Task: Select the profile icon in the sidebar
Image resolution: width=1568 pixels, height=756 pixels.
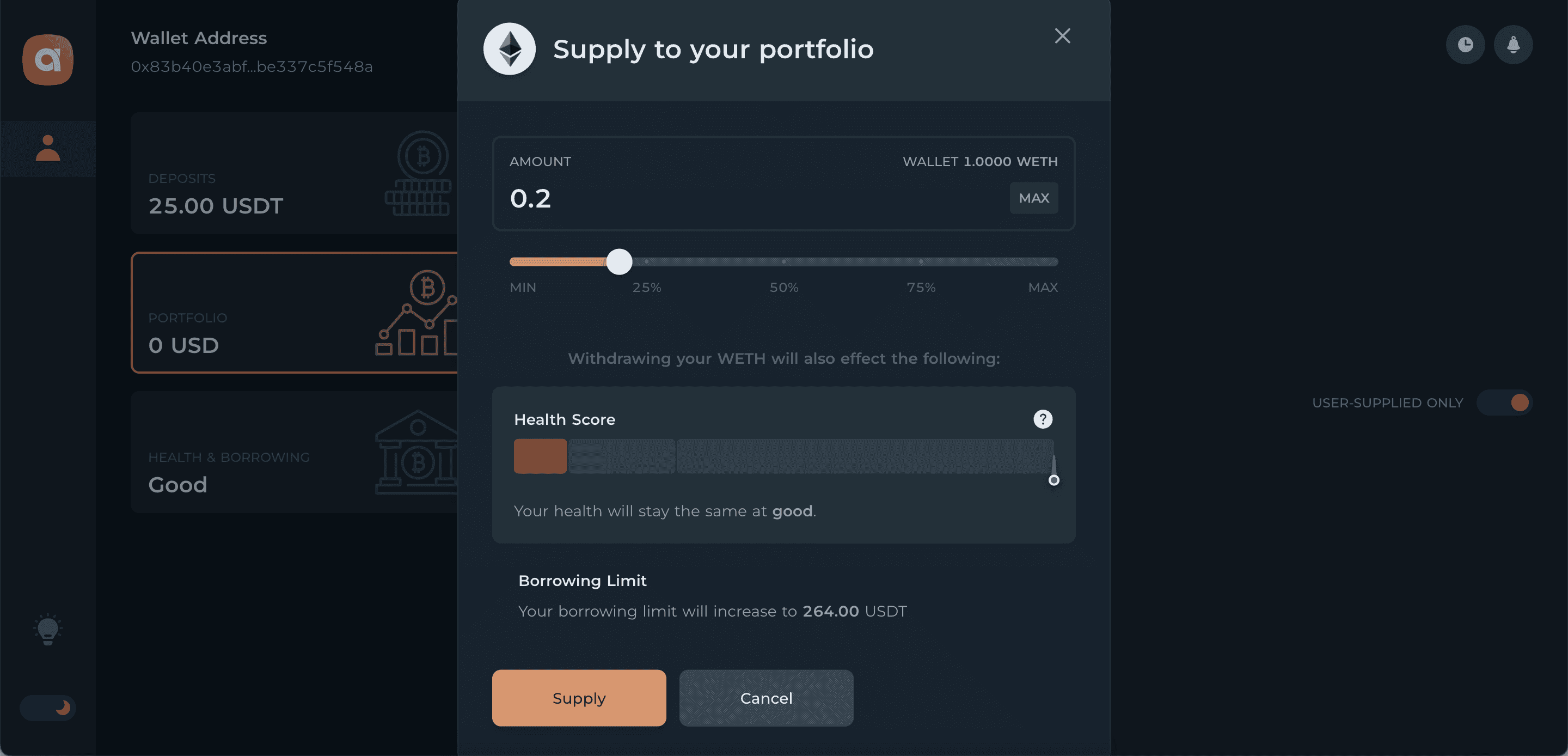Action: (47, 148)
